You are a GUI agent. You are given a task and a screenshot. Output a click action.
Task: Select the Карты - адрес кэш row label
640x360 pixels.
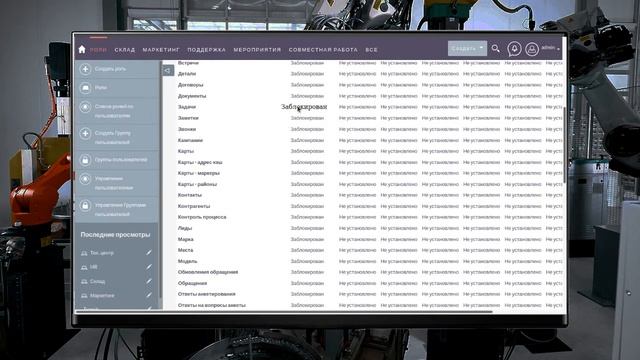(200, 162)
